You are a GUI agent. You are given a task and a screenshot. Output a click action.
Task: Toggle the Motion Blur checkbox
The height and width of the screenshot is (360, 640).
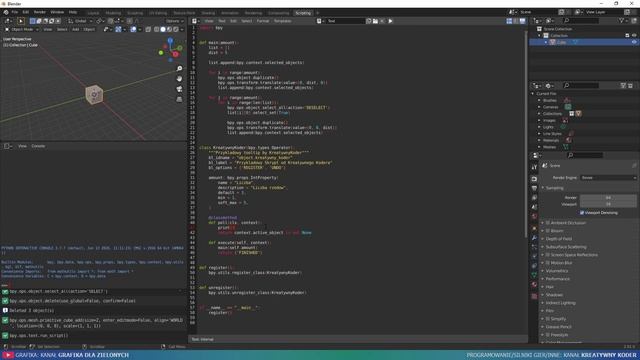548,263
